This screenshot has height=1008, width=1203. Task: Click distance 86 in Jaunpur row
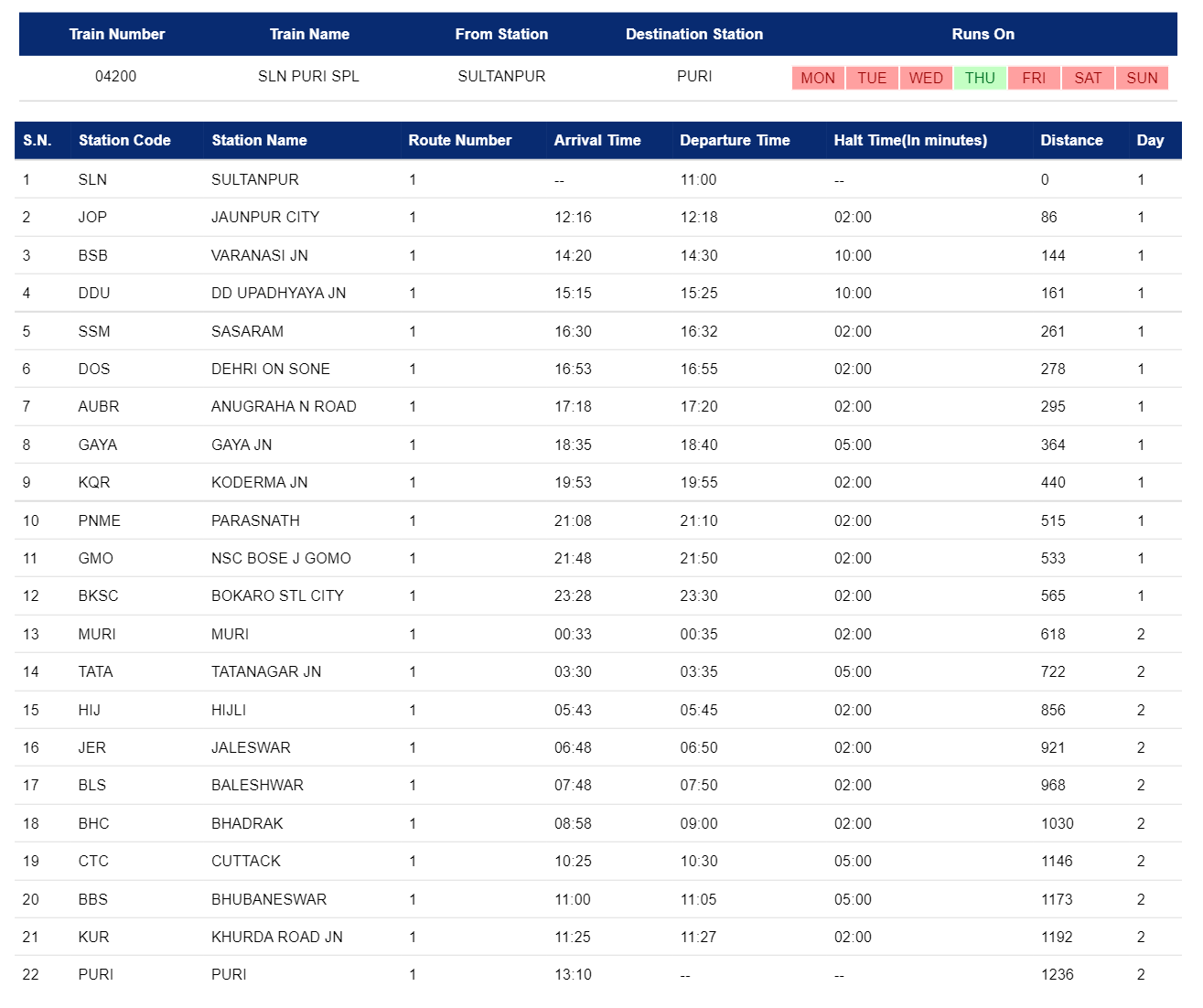pos(1049,217)
